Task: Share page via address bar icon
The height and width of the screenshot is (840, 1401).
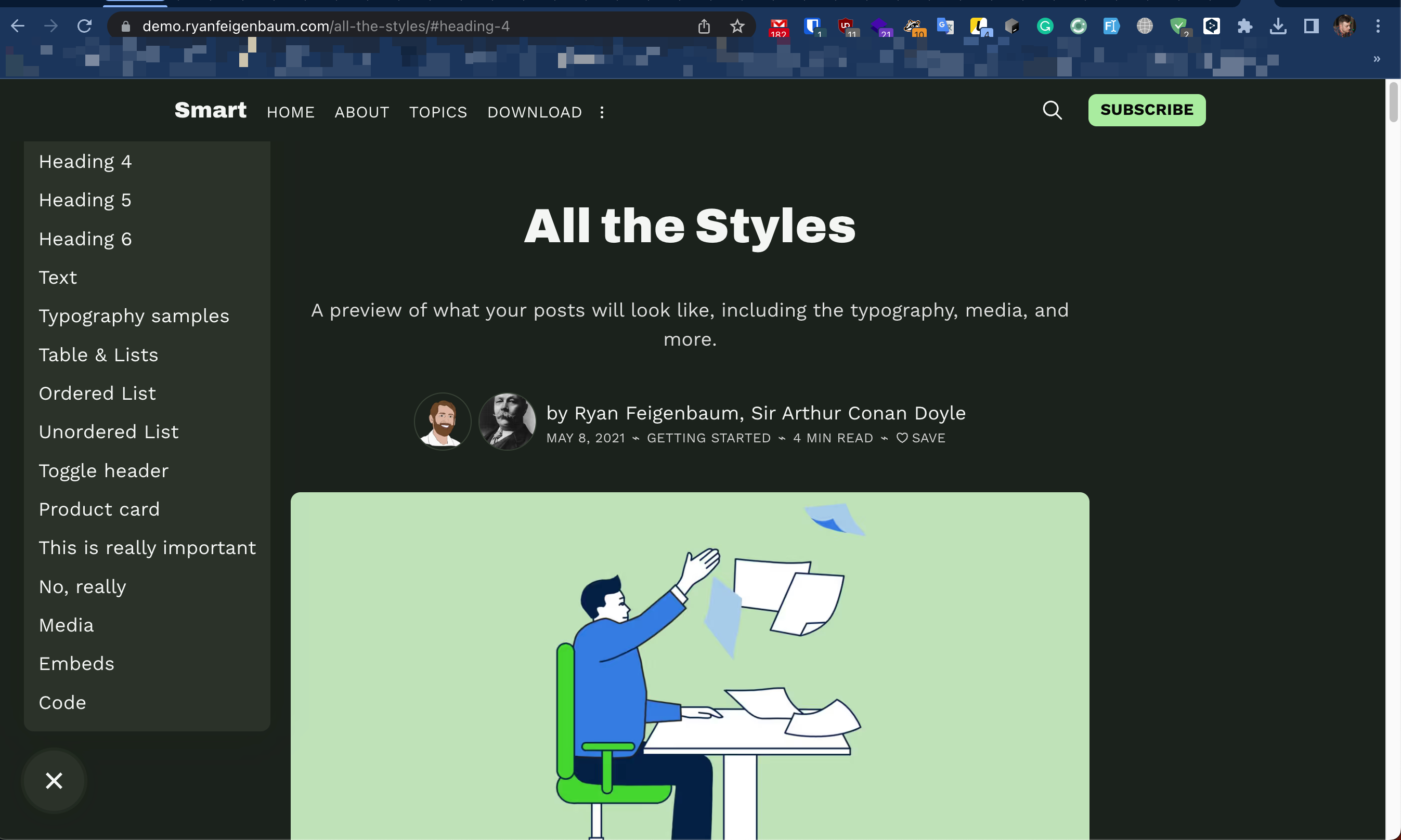Action: click(703, 26)
